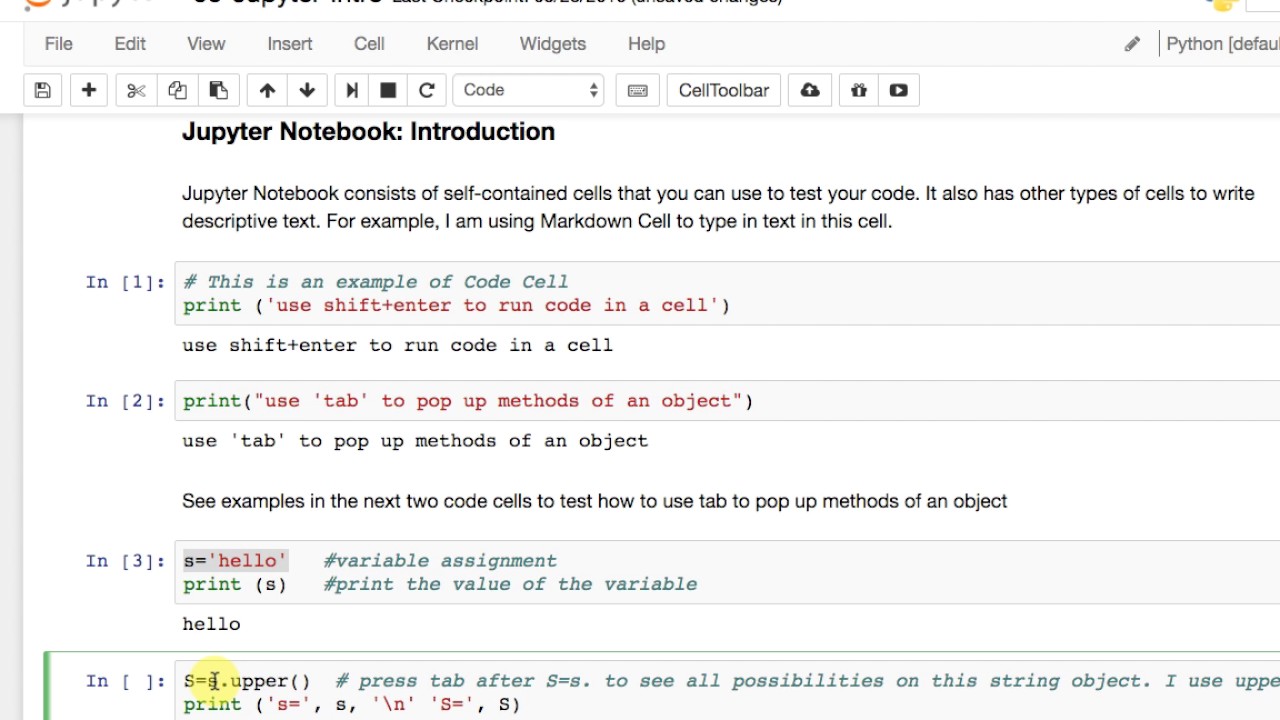Open the Insert menu

pos(290,44)
